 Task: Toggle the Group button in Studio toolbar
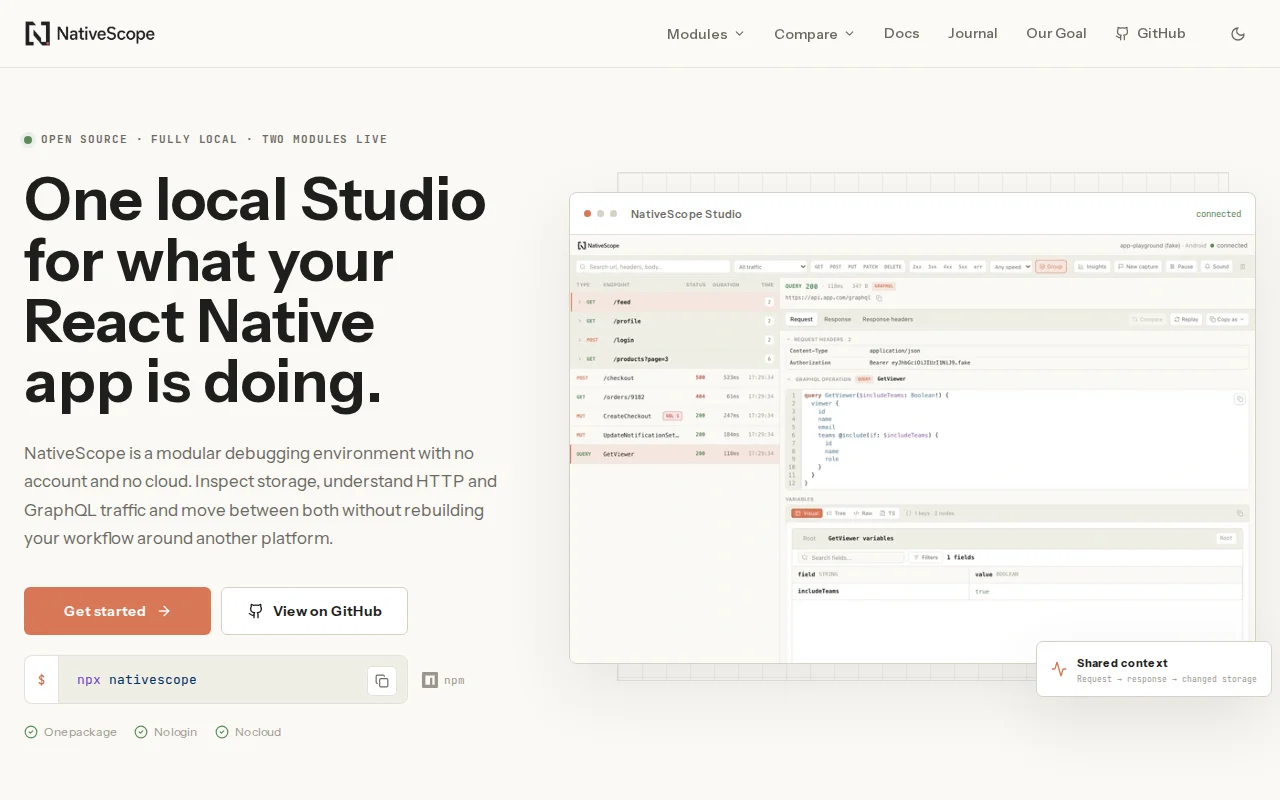tap(1051, 267)
